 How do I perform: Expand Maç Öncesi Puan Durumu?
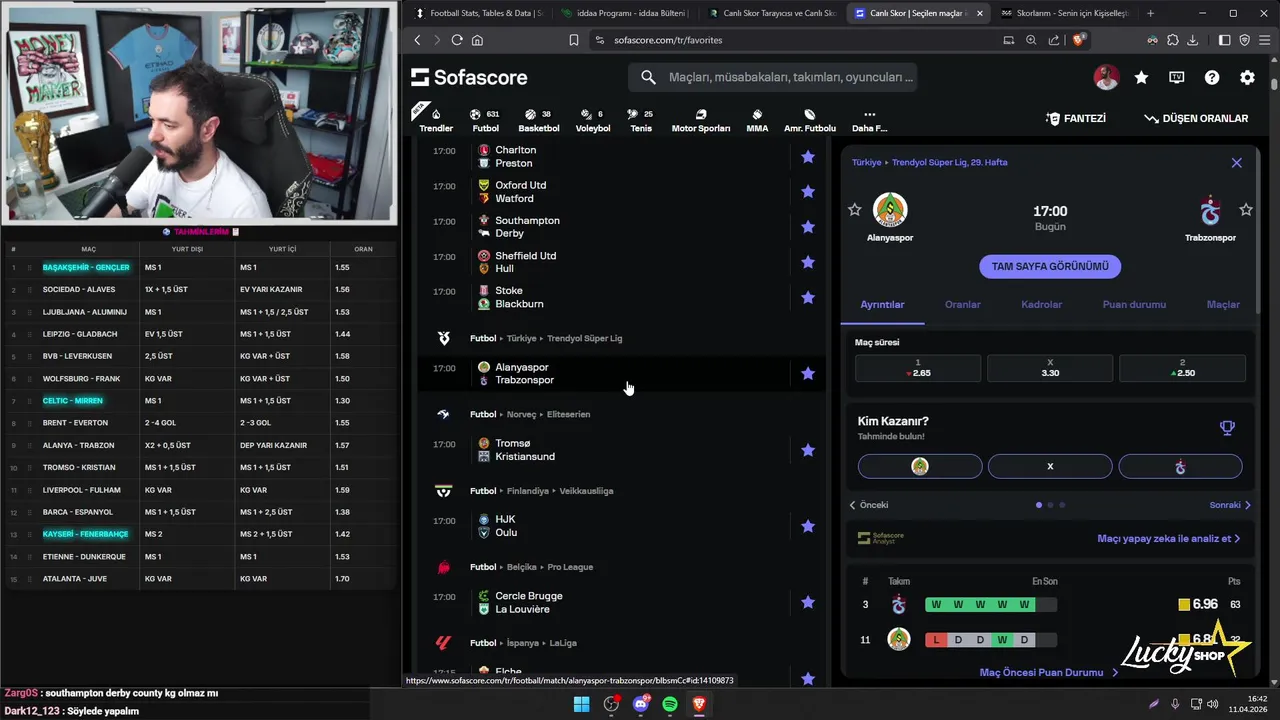pyautogui.click(x=1049, y=673)
